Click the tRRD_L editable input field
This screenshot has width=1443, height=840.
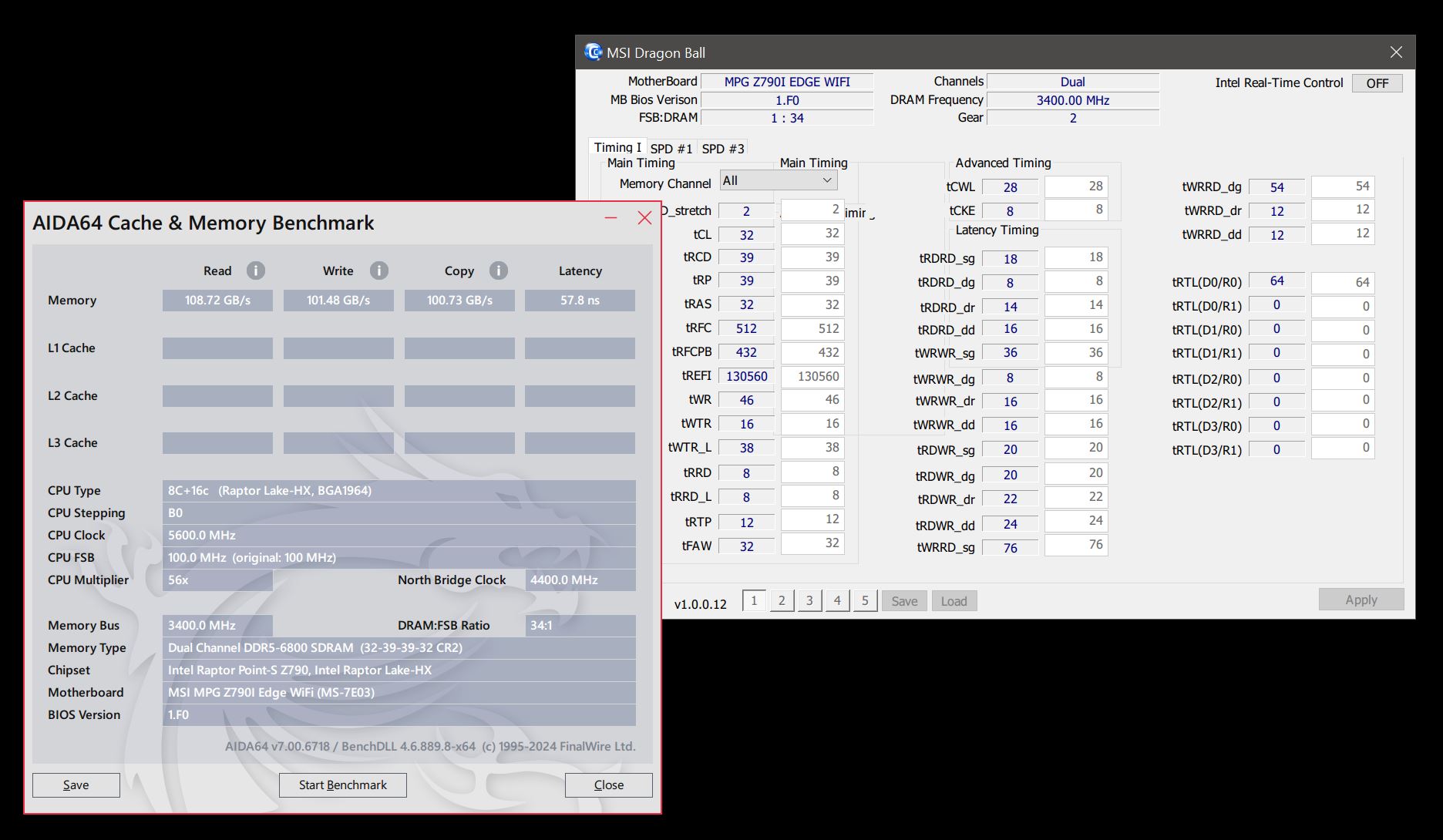[812, 496]
